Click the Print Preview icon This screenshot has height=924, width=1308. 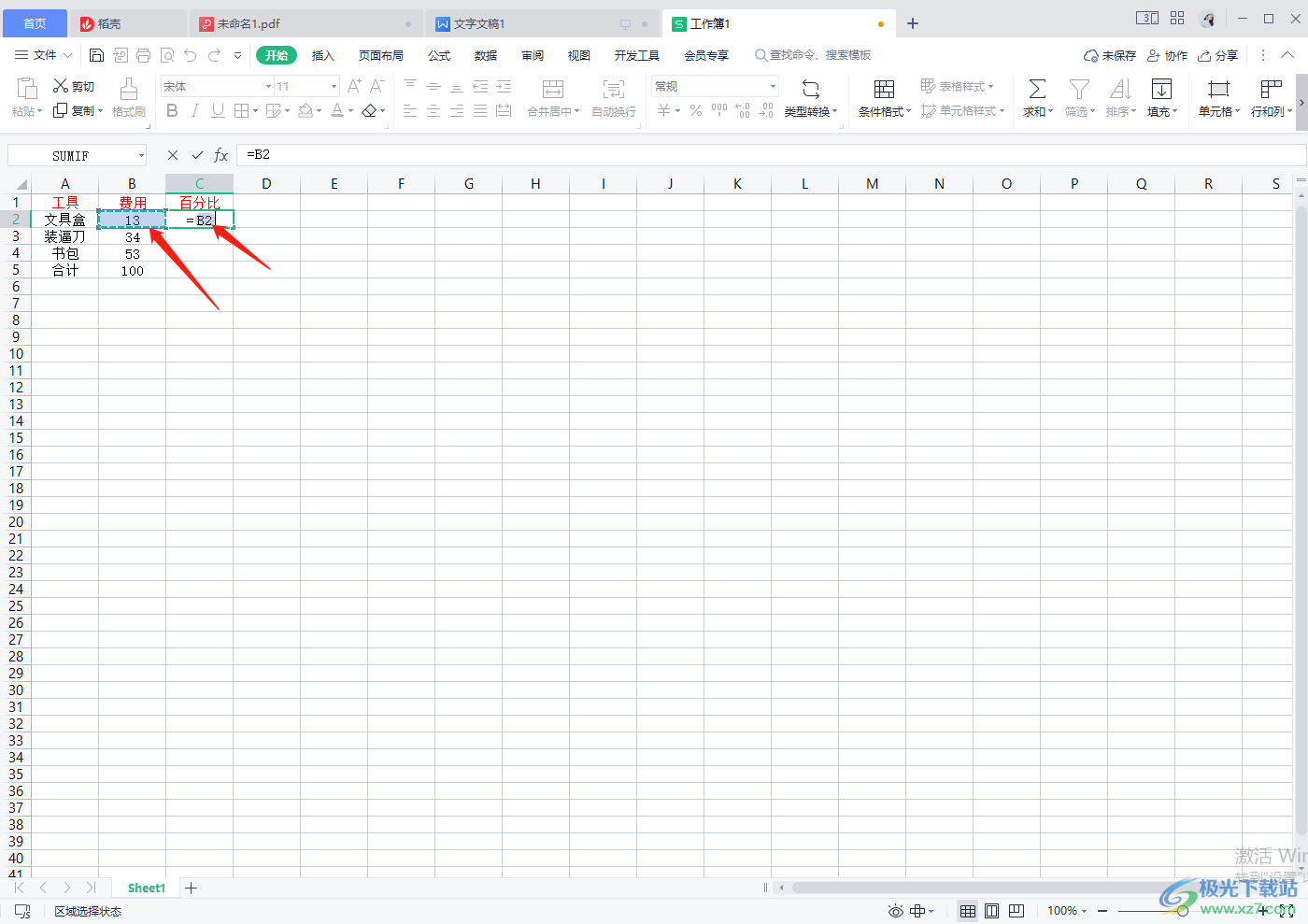(167, 56)
